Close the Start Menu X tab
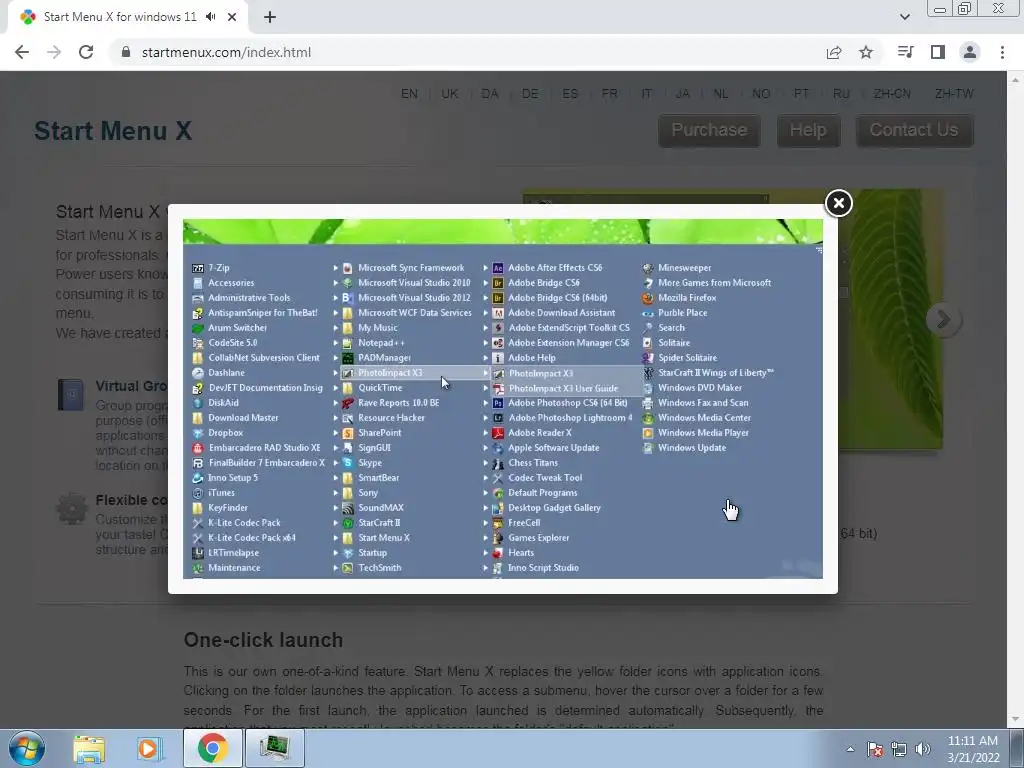The height and width of the screenshot is (768, 1024). pos(232,17)
